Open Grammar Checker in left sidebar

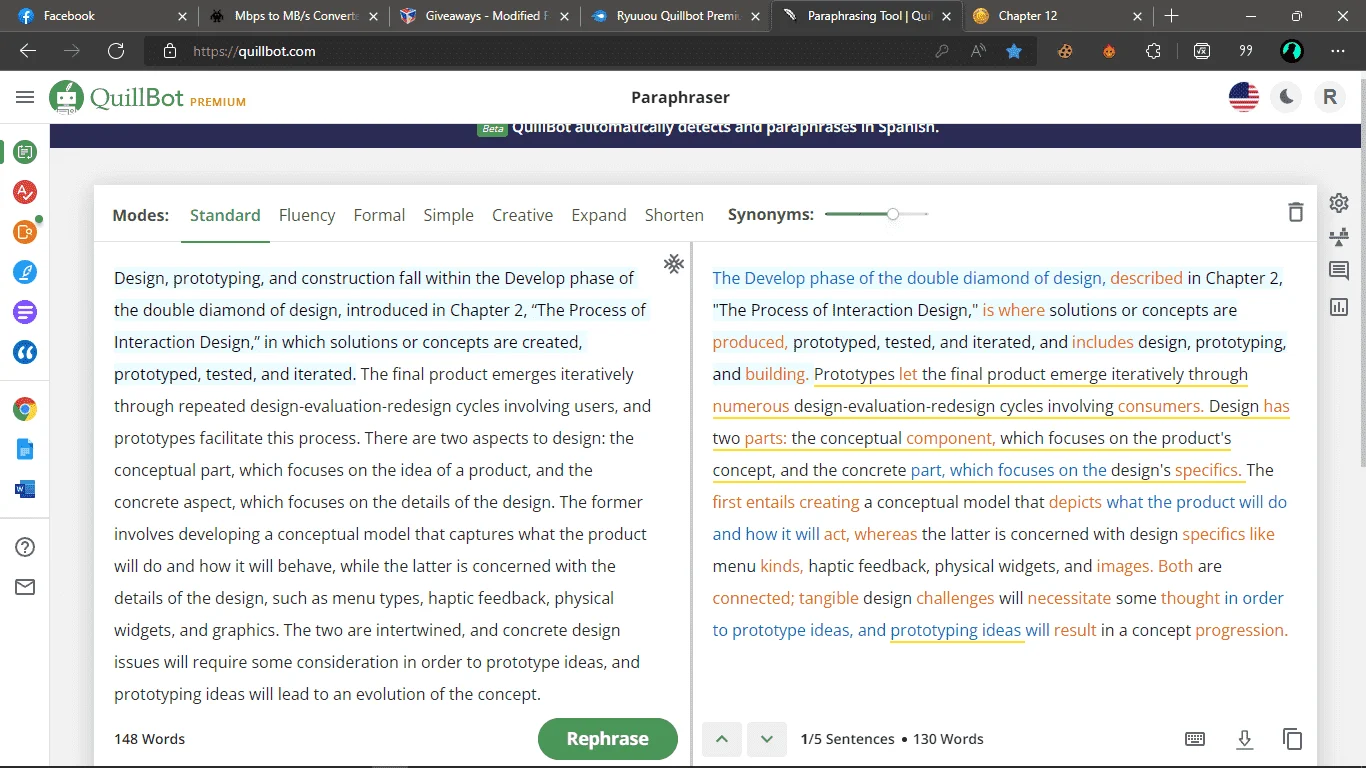[26, 192]
